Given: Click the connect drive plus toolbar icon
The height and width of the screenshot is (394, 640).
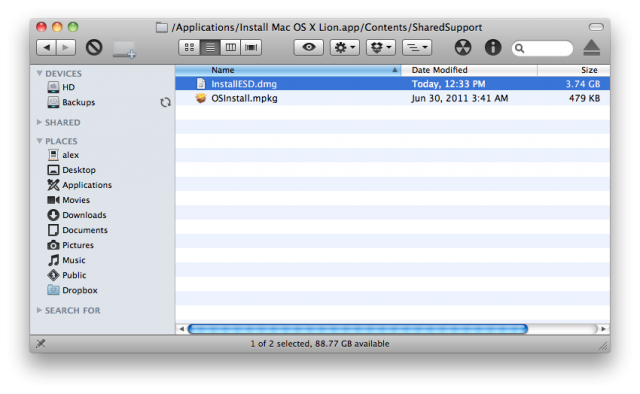Looking at the screenshot, I should coord(124,49).
